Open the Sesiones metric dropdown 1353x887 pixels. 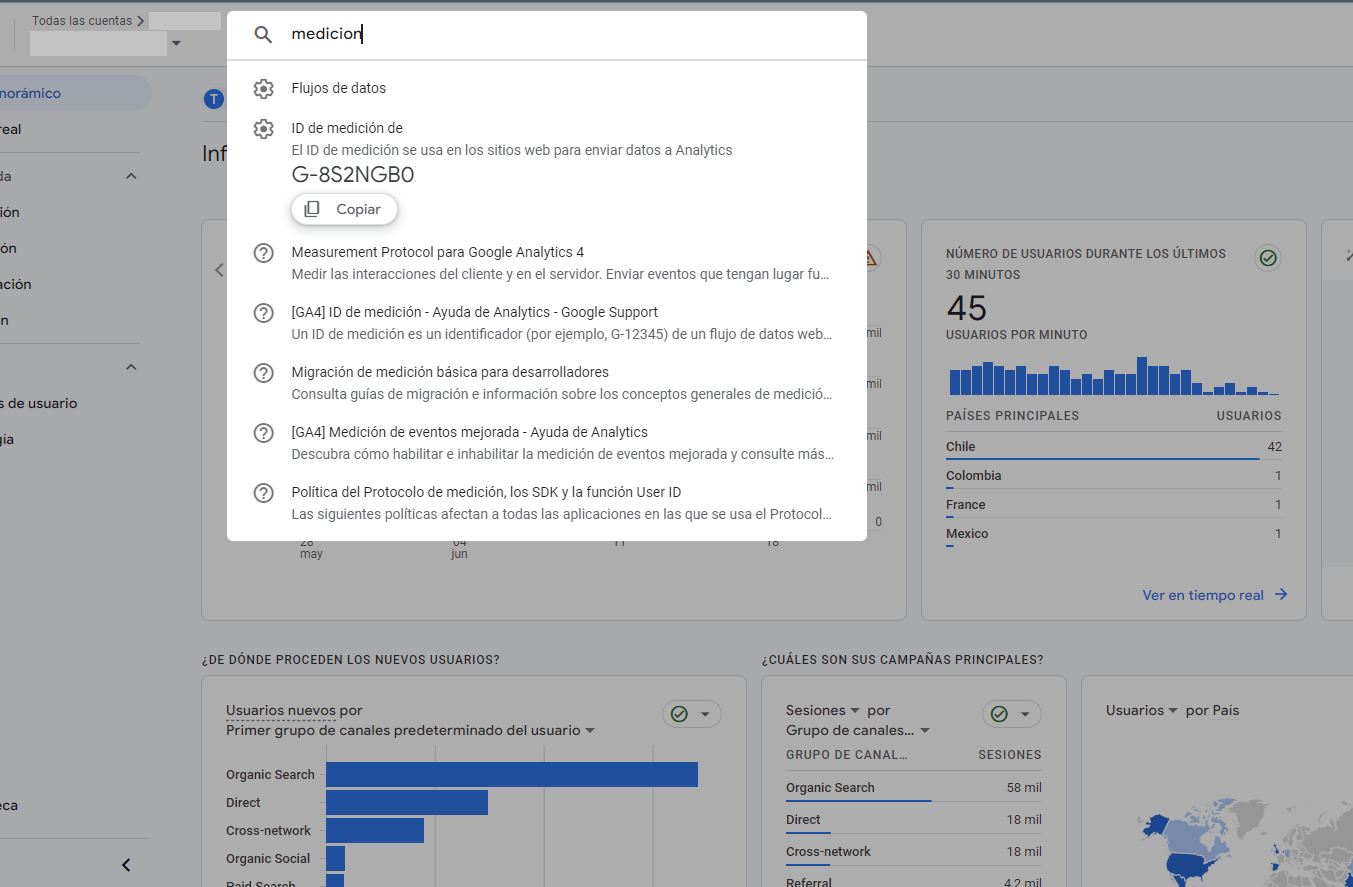point(855,711)
